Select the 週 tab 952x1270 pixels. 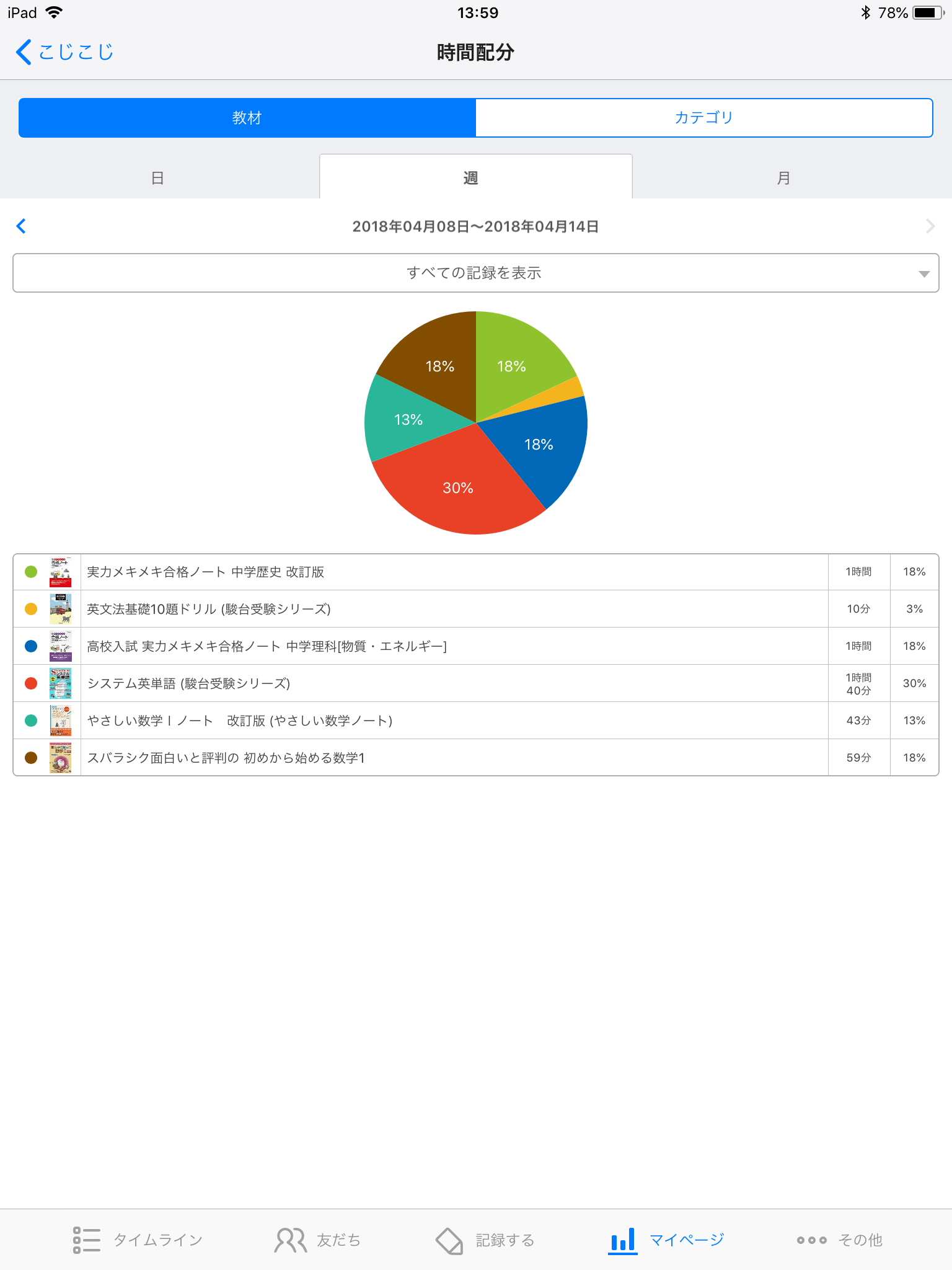(471, 178)
